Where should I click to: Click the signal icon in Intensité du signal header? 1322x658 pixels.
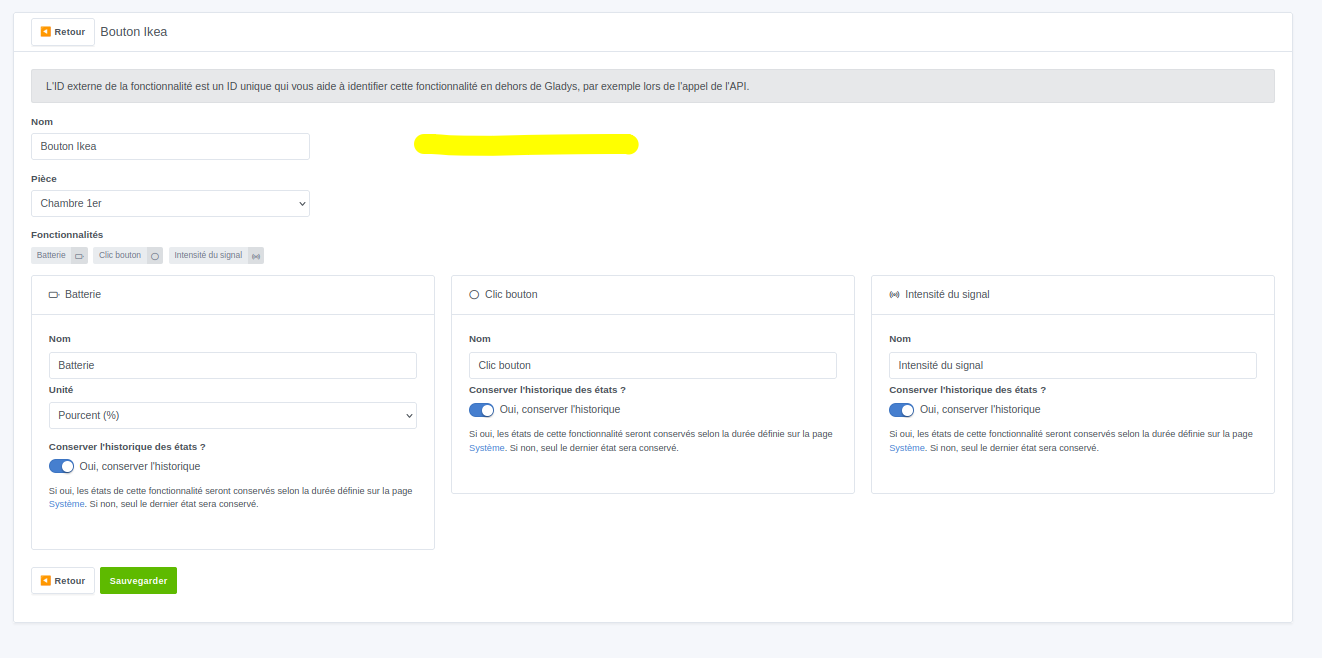[x=894, y=295]
